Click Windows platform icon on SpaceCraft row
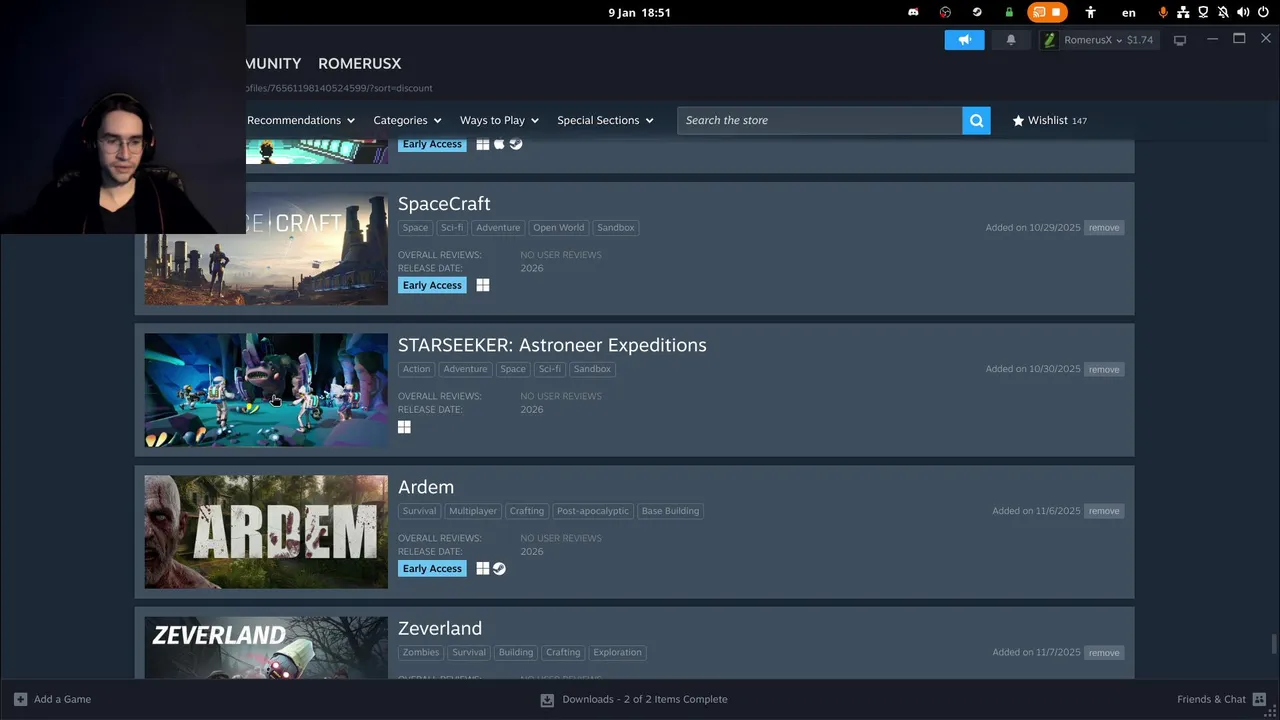This screenshot has height=720, width=1280. tap(483, 285)
